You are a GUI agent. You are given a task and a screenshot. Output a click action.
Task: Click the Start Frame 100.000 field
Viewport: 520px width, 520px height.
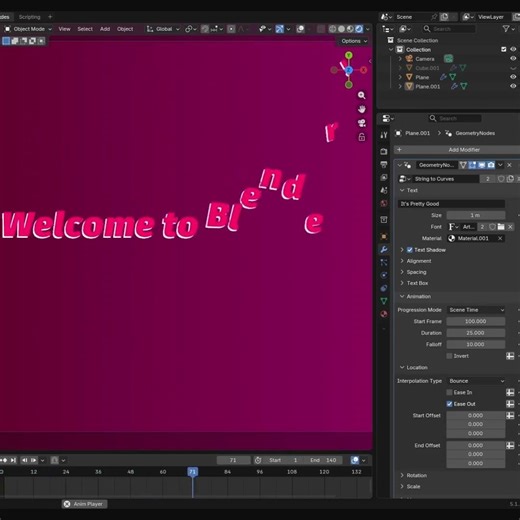click(476, 321)
